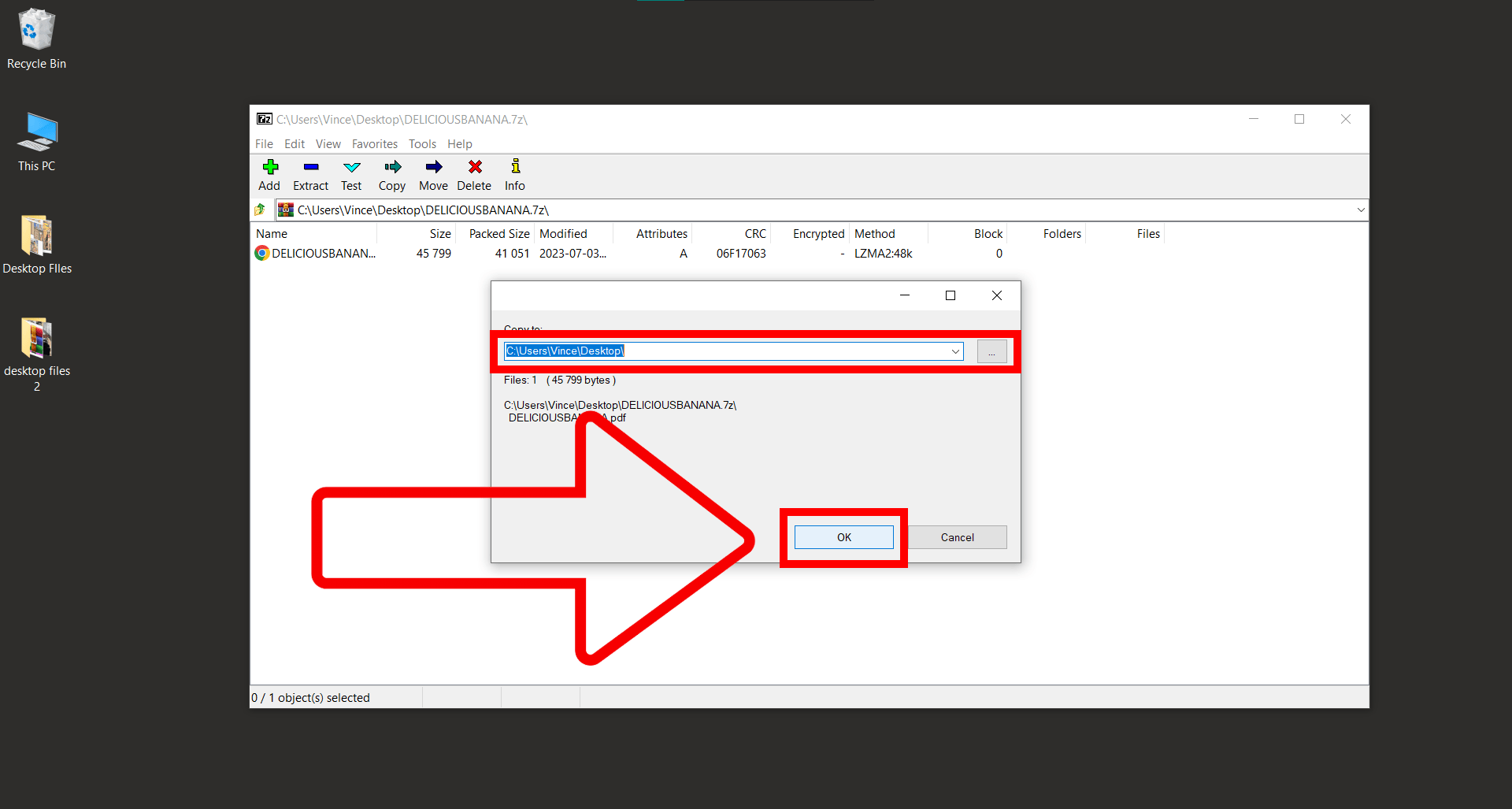Confirm copy with OK

[843, 536]
